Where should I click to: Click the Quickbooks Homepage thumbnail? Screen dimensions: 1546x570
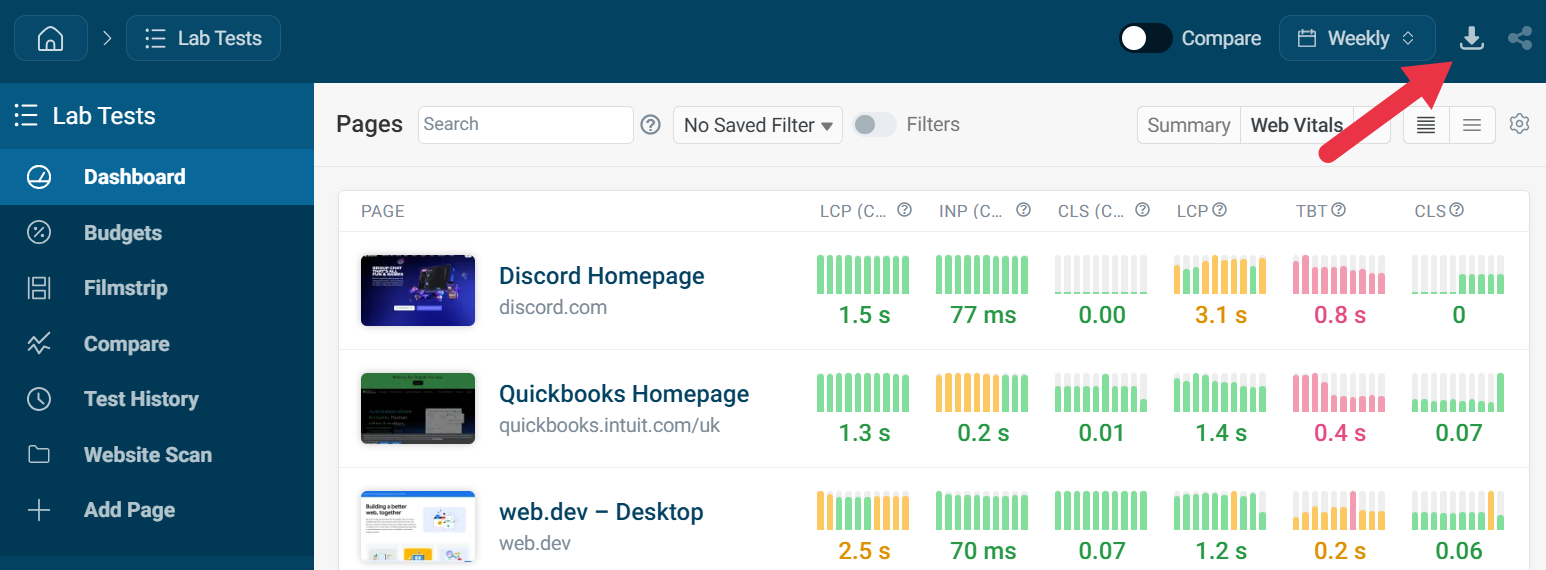[418, 408]
